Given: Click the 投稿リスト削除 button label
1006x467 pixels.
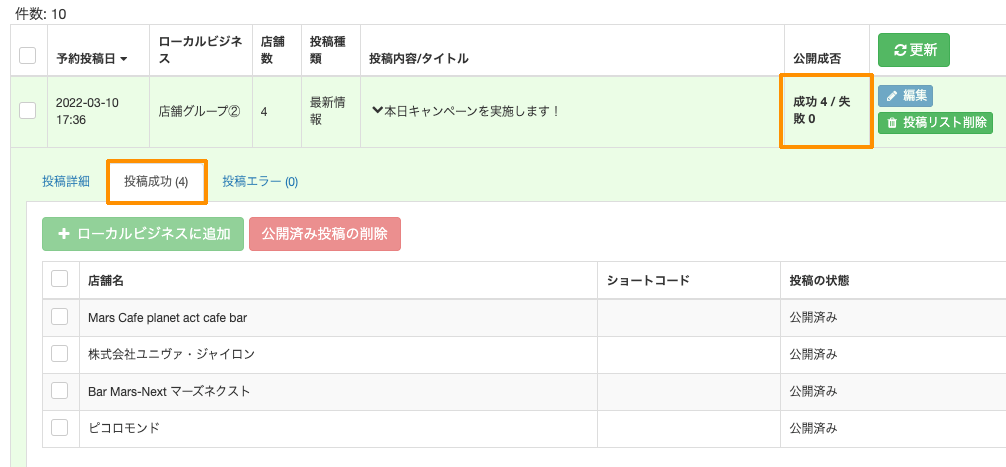Looking at the screenshot, I should point(945,123).
